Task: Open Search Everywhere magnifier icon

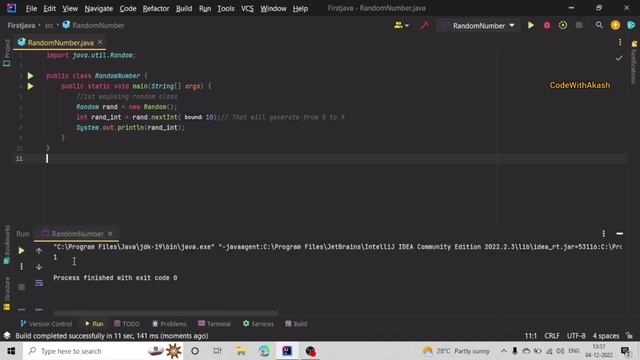Action: pos(599,25)
